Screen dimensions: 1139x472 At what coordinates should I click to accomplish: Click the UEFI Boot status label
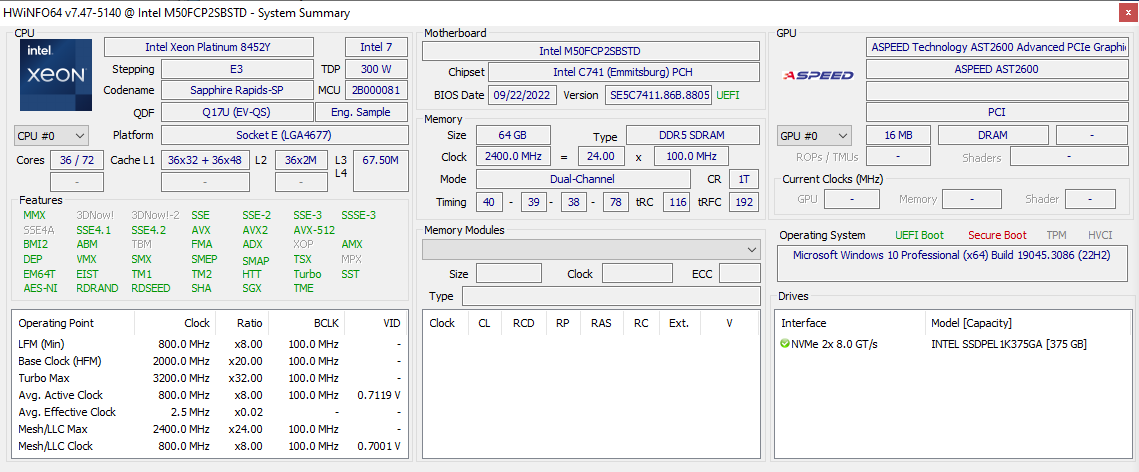[x=920, y=235]
